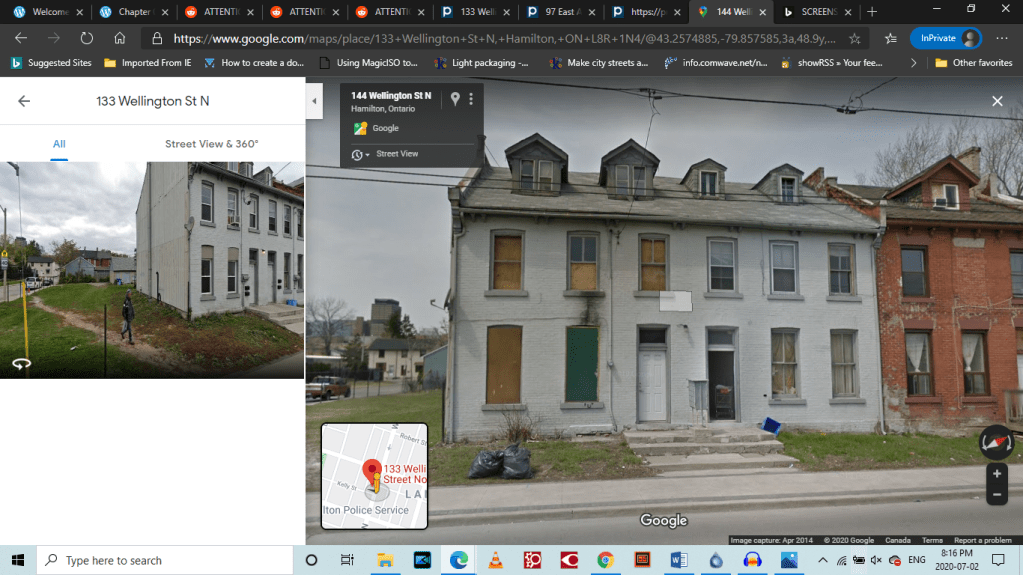This screenshot has width=1023, height=575.
Task: Click the location pin icon in the Street View card
Action: click(x=455, y=99)
